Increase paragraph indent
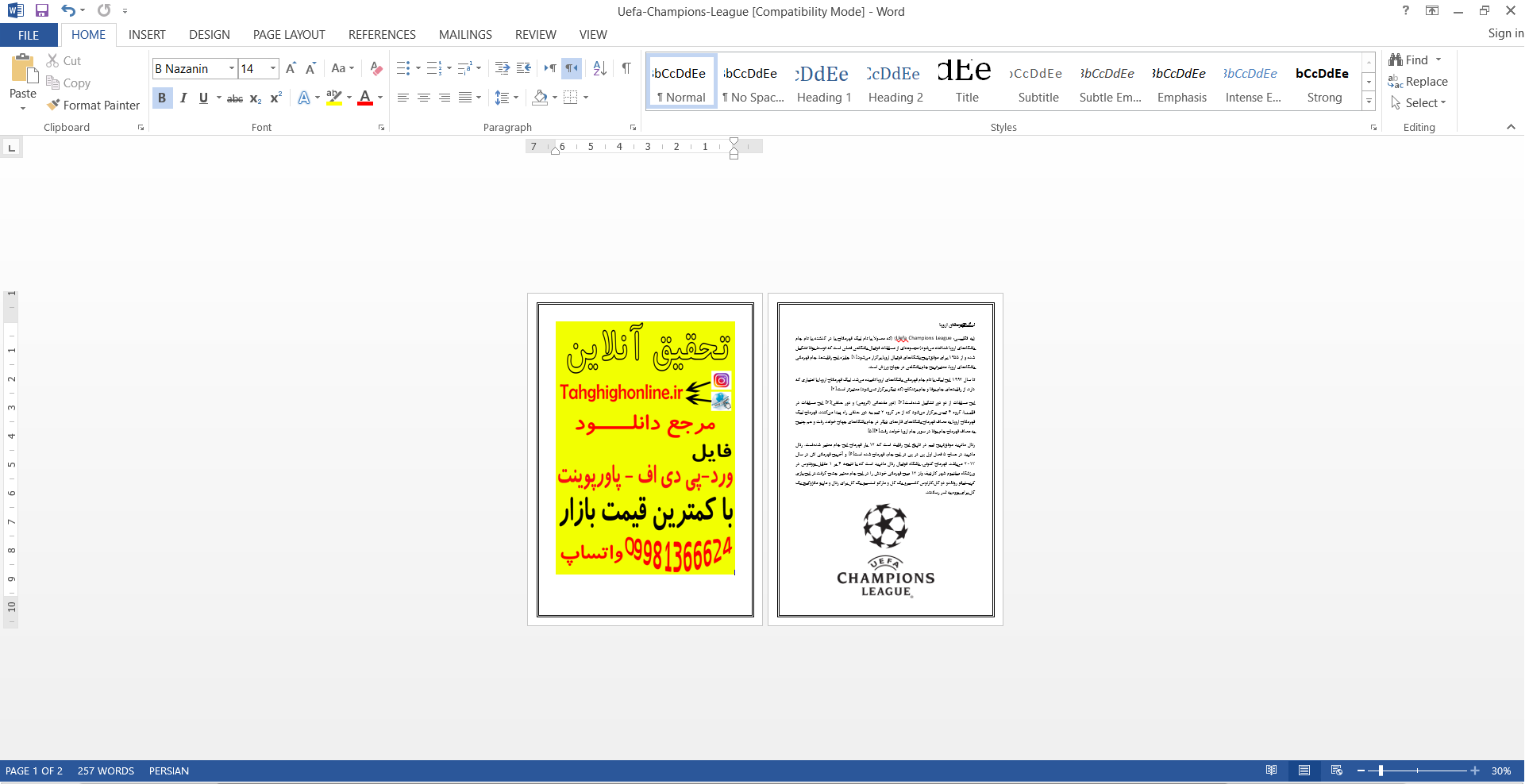This screenshot has width=1529, height=784. pos(523,69)
